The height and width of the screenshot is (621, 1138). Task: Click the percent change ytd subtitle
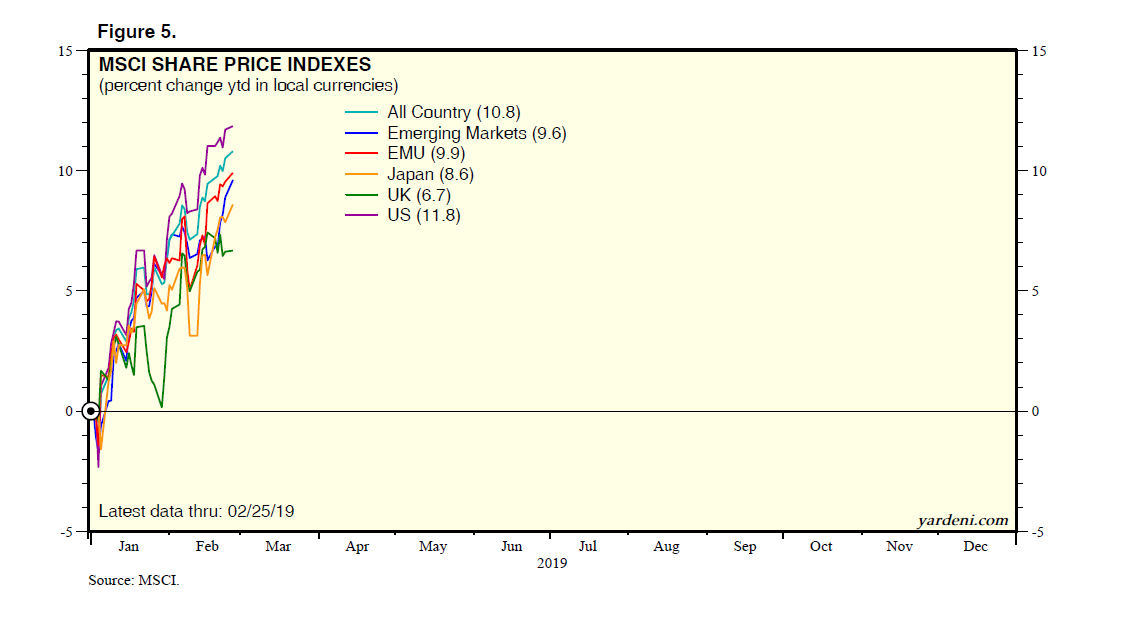point(248,86)
